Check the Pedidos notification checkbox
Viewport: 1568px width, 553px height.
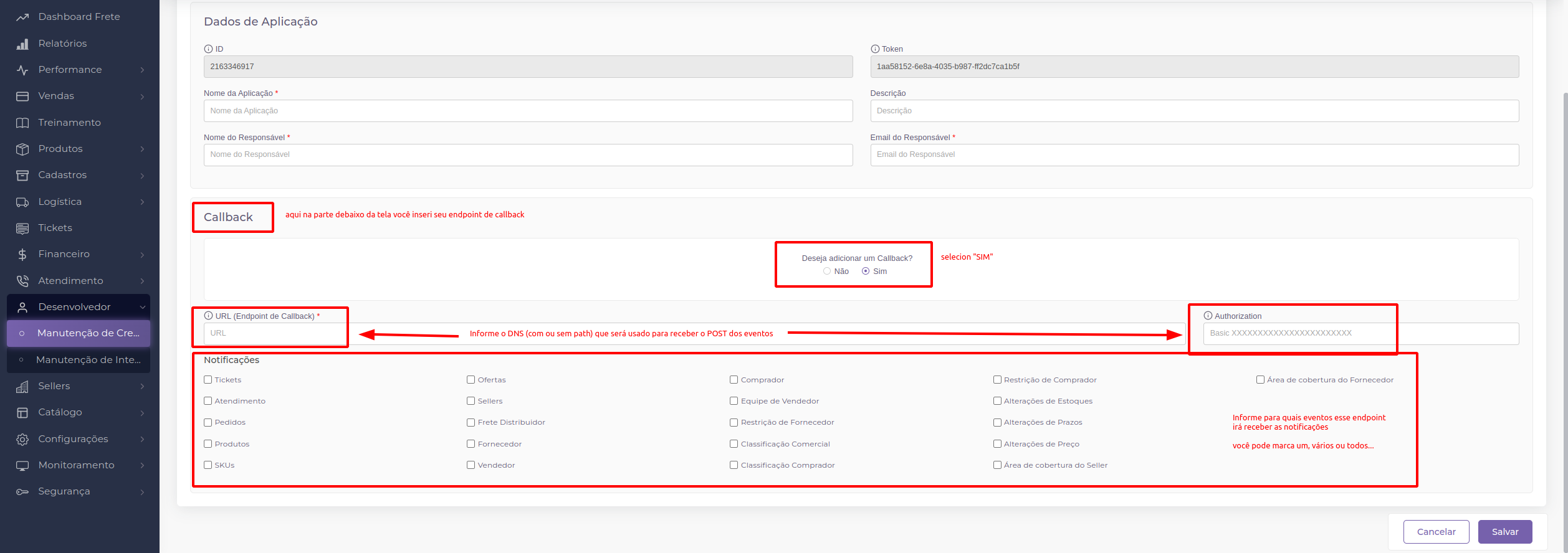pos(208,423)
